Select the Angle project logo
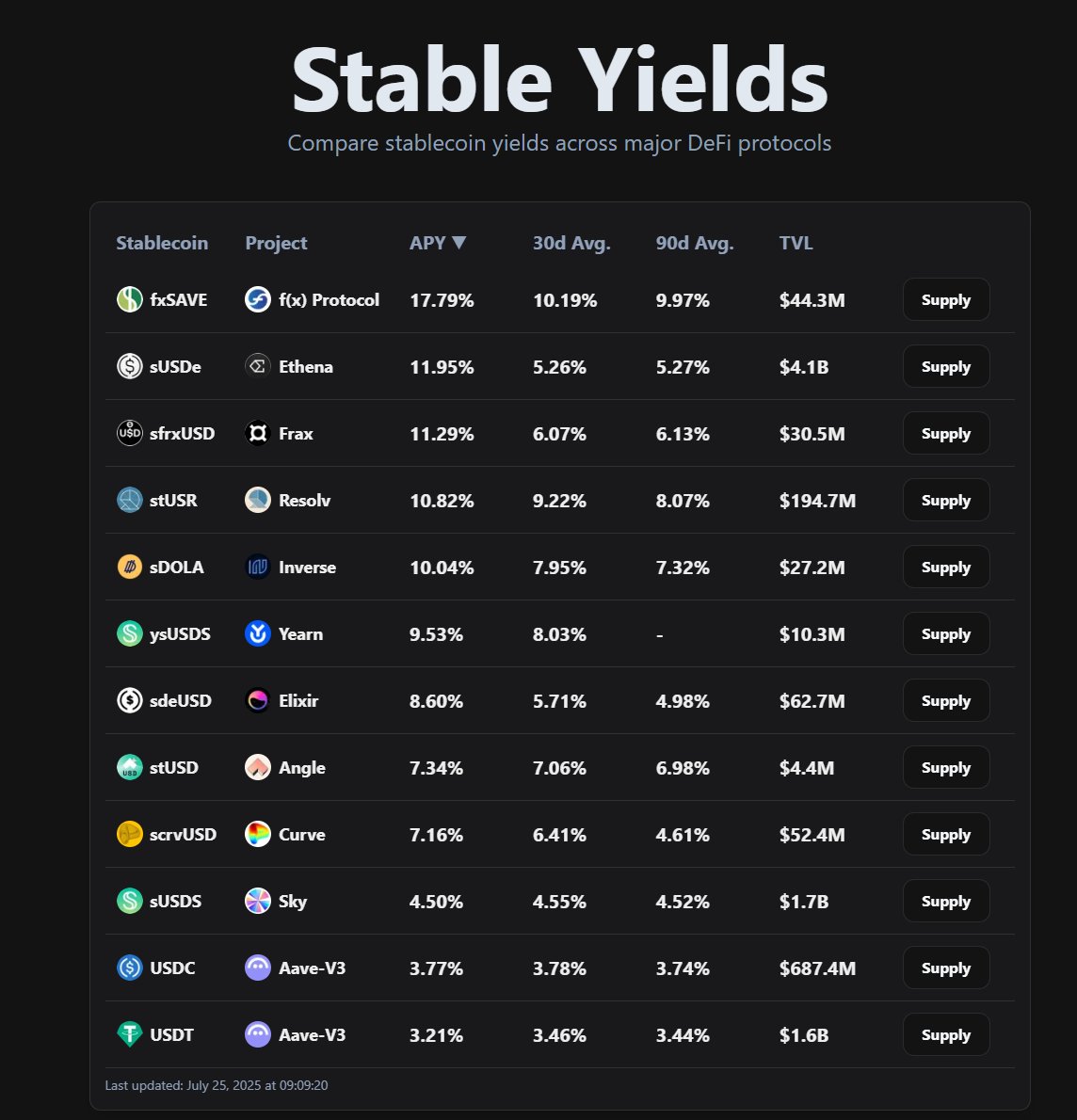The width and height of the screenshot is (1077, 1120). coord(257,767)
